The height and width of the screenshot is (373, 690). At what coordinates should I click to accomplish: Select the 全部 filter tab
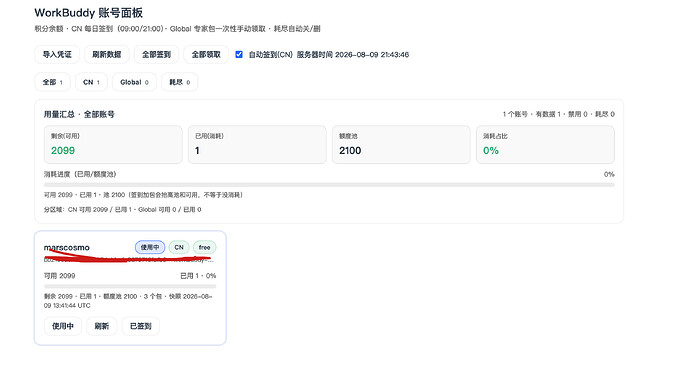pyautogui.click(x=52, y=82)
